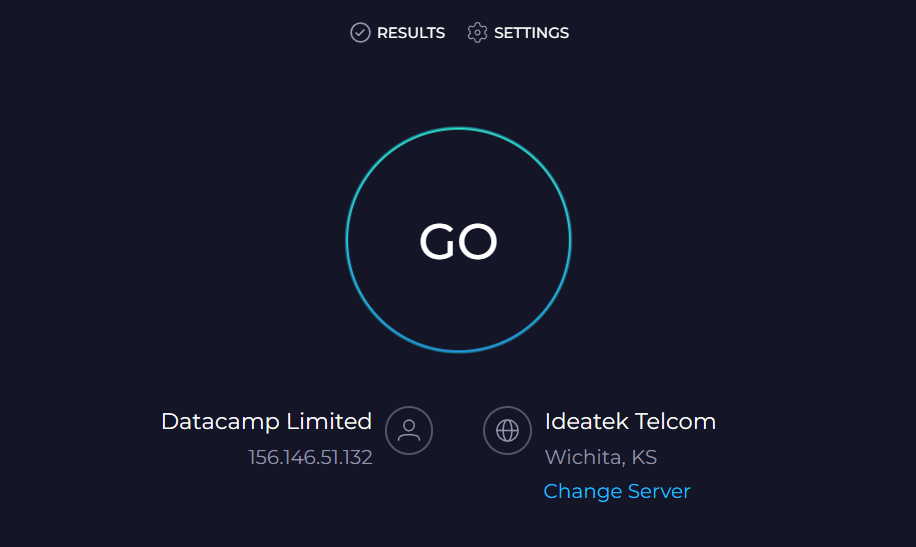Click the letter O inside the GO circle
Screen dimensions: 916x547
pyautogui.click(x=478, y=241)
